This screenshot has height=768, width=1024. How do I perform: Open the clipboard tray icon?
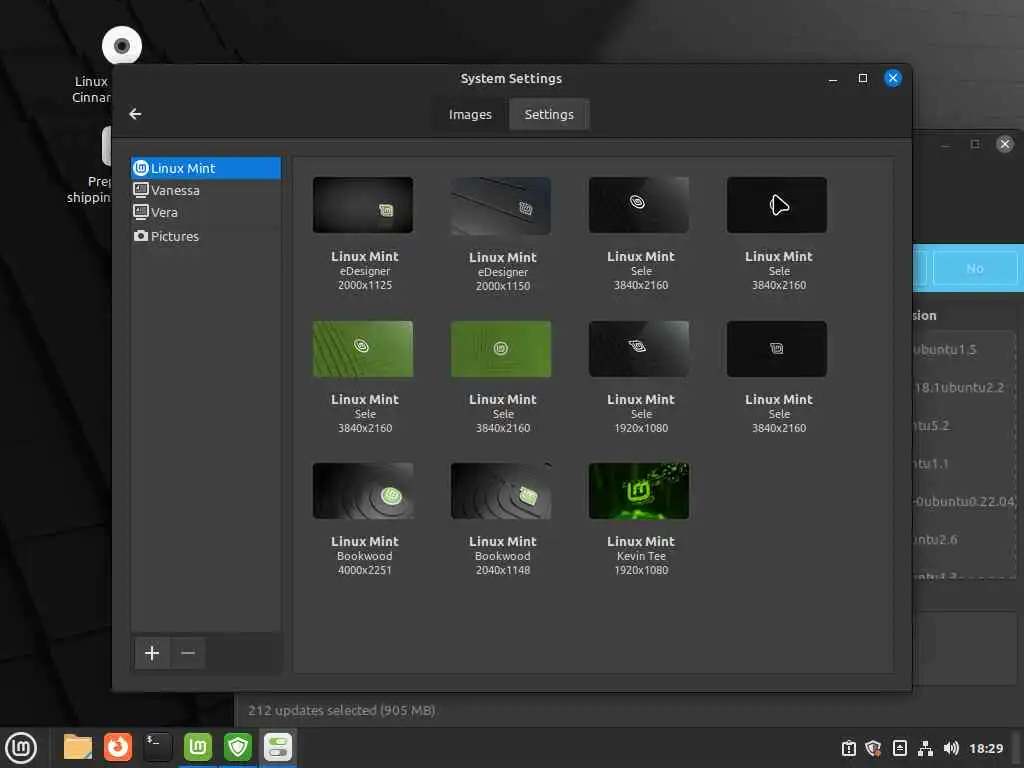click(x=848, y=748)
